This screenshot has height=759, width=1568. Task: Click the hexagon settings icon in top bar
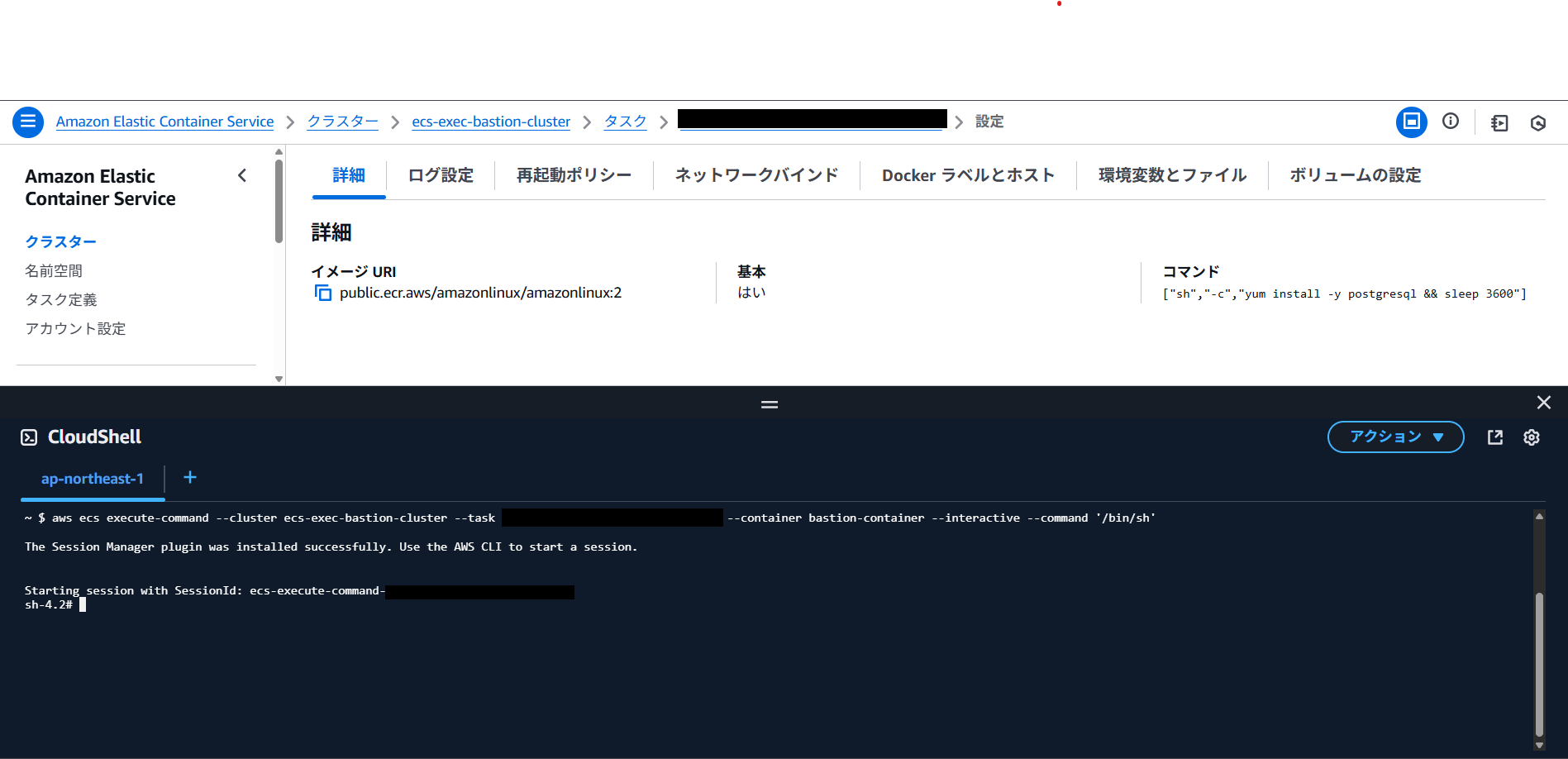coord(1538,123)
